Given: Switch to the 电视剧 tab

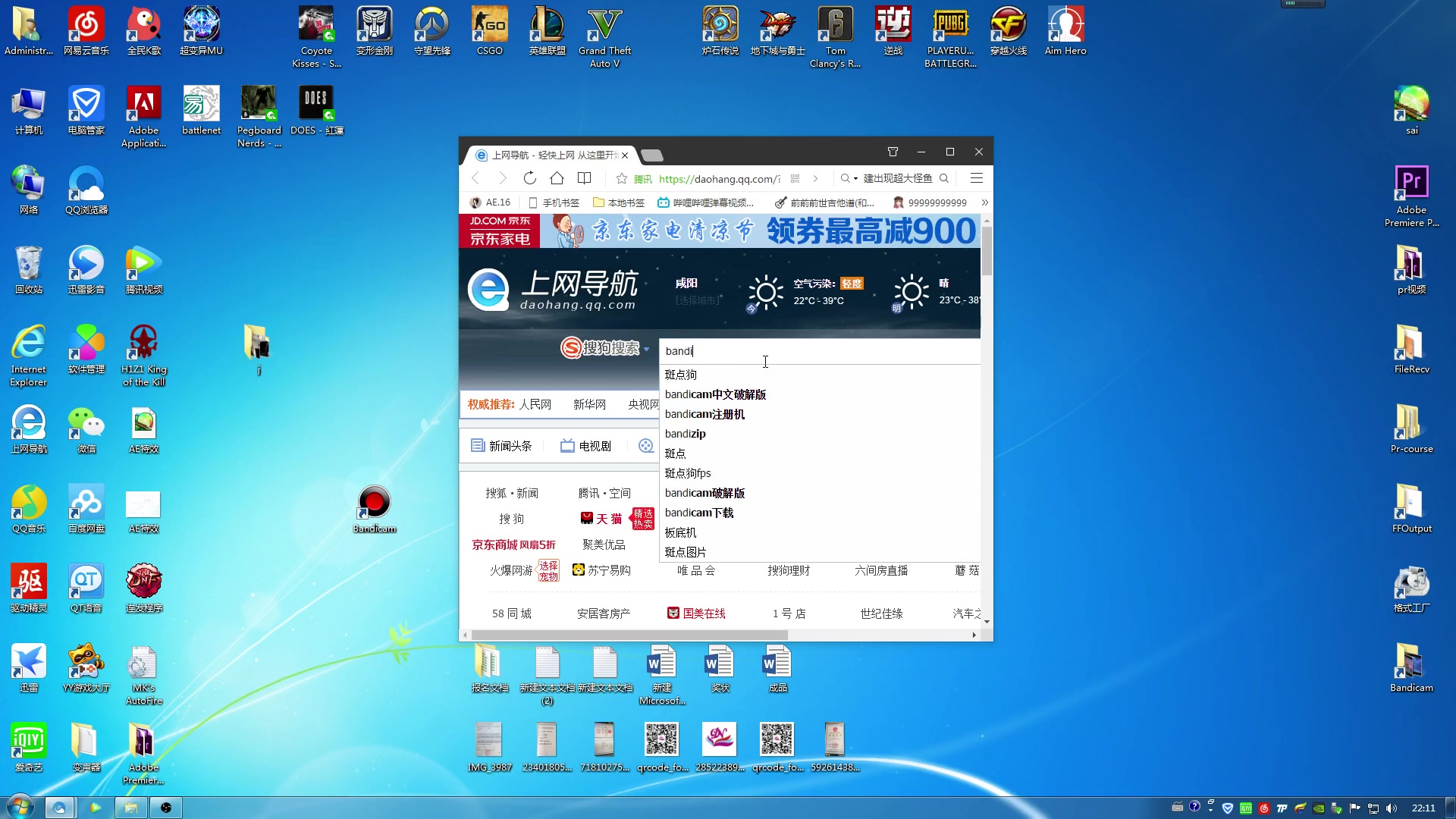Looking at the screenshot, I should 585,446.
